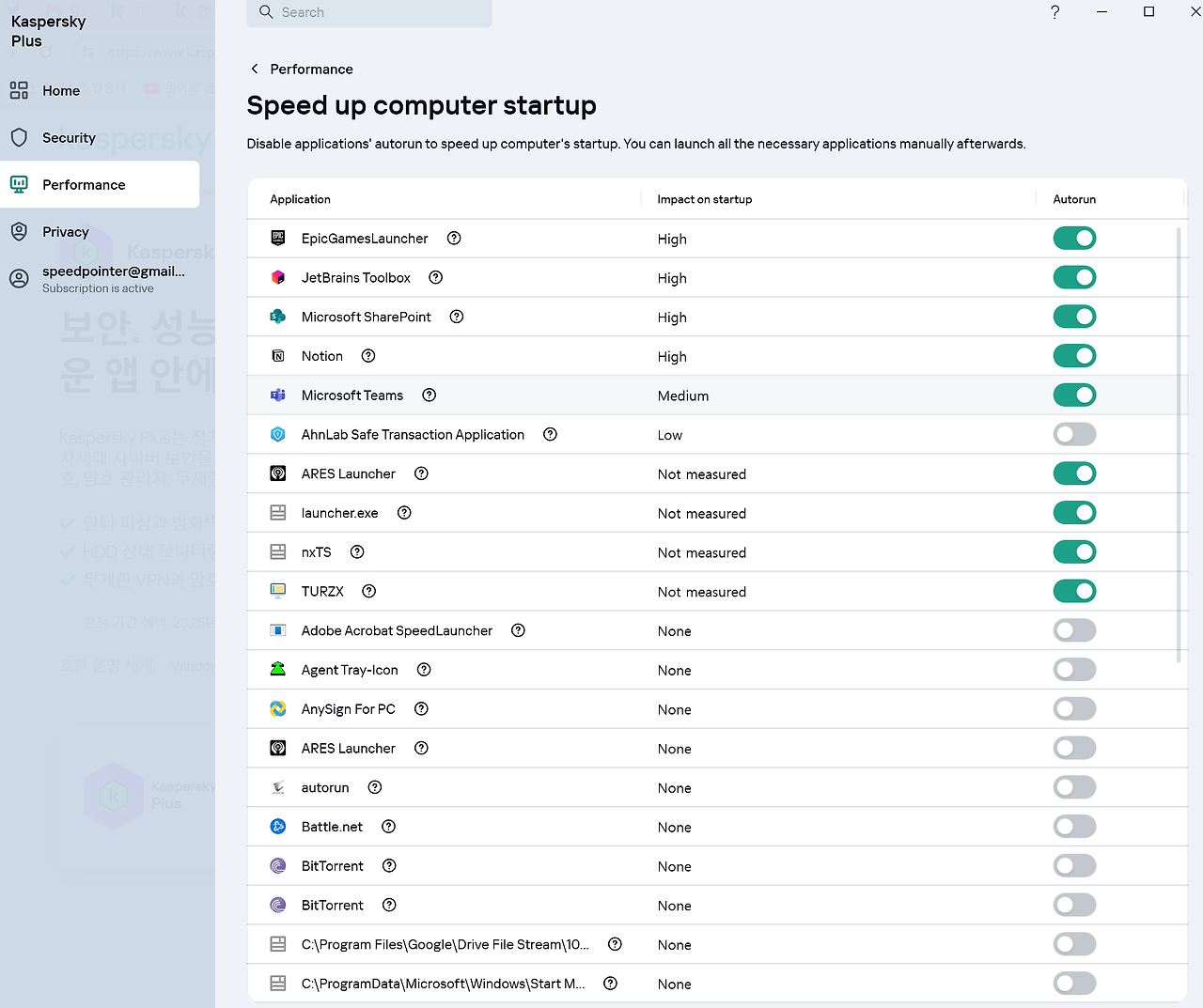Open the Home section

100,90
